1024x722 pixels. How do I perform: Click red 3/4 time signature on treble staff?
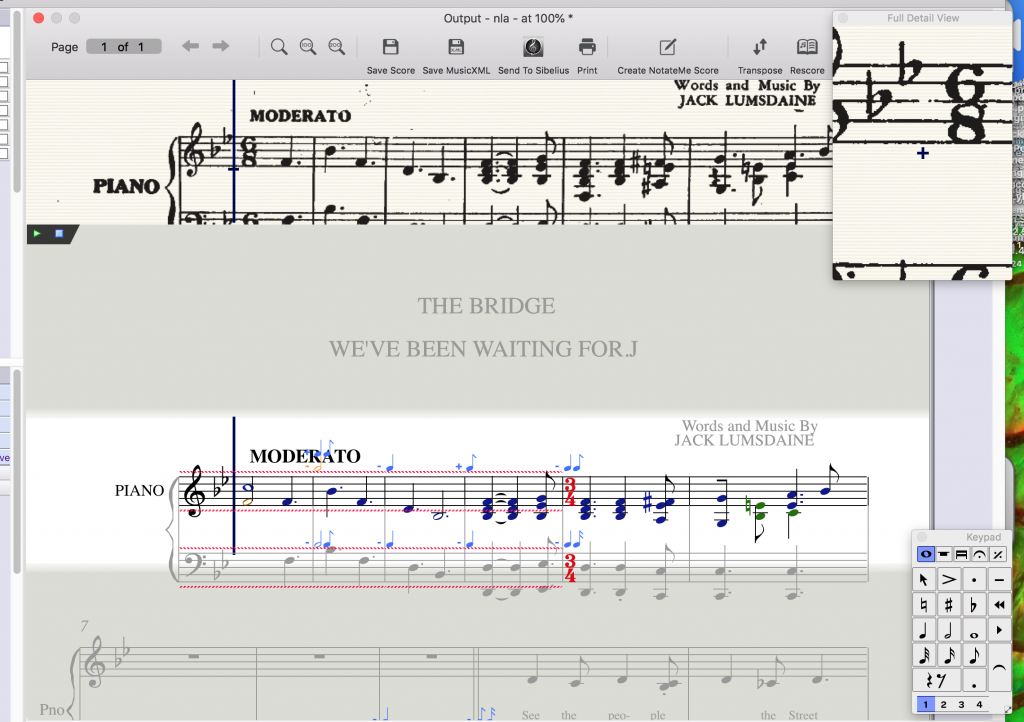[569, 492]
